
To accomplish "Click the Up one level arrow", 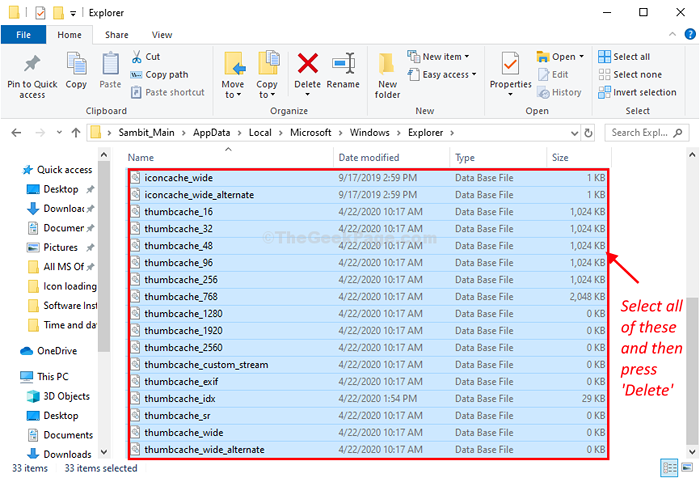I will (76, 133).
